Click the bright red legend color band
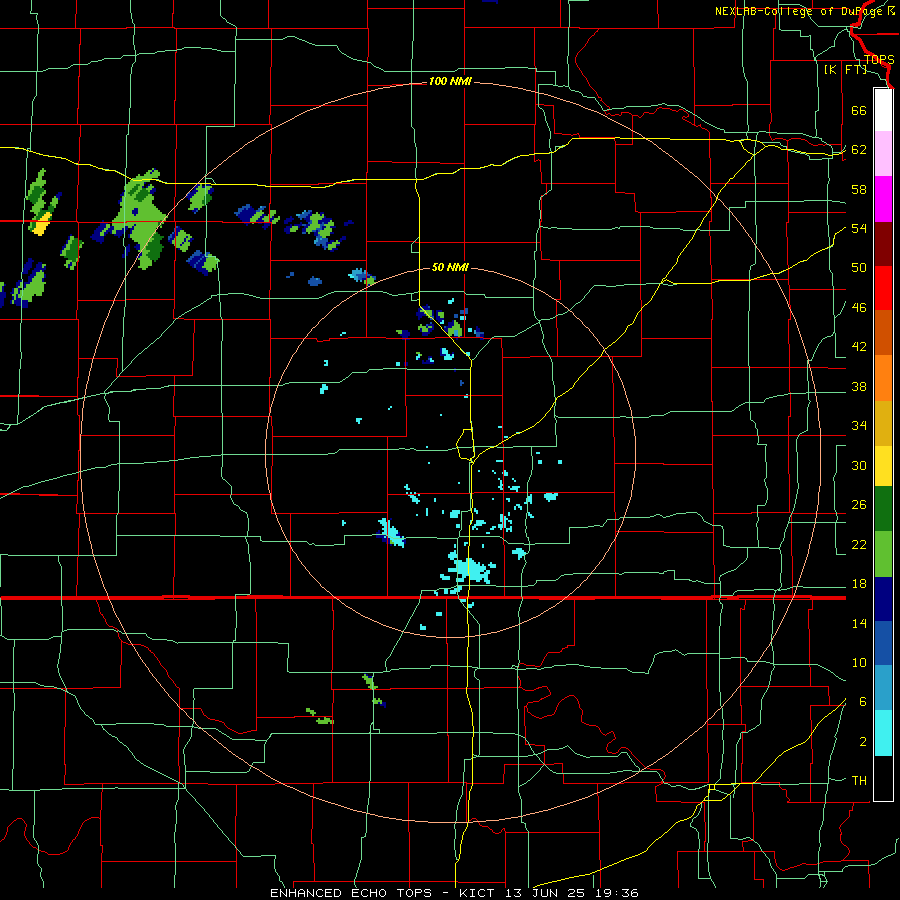The width and height of the screenshot is (900, 900). pyautogui.click(x=883, y=288)
